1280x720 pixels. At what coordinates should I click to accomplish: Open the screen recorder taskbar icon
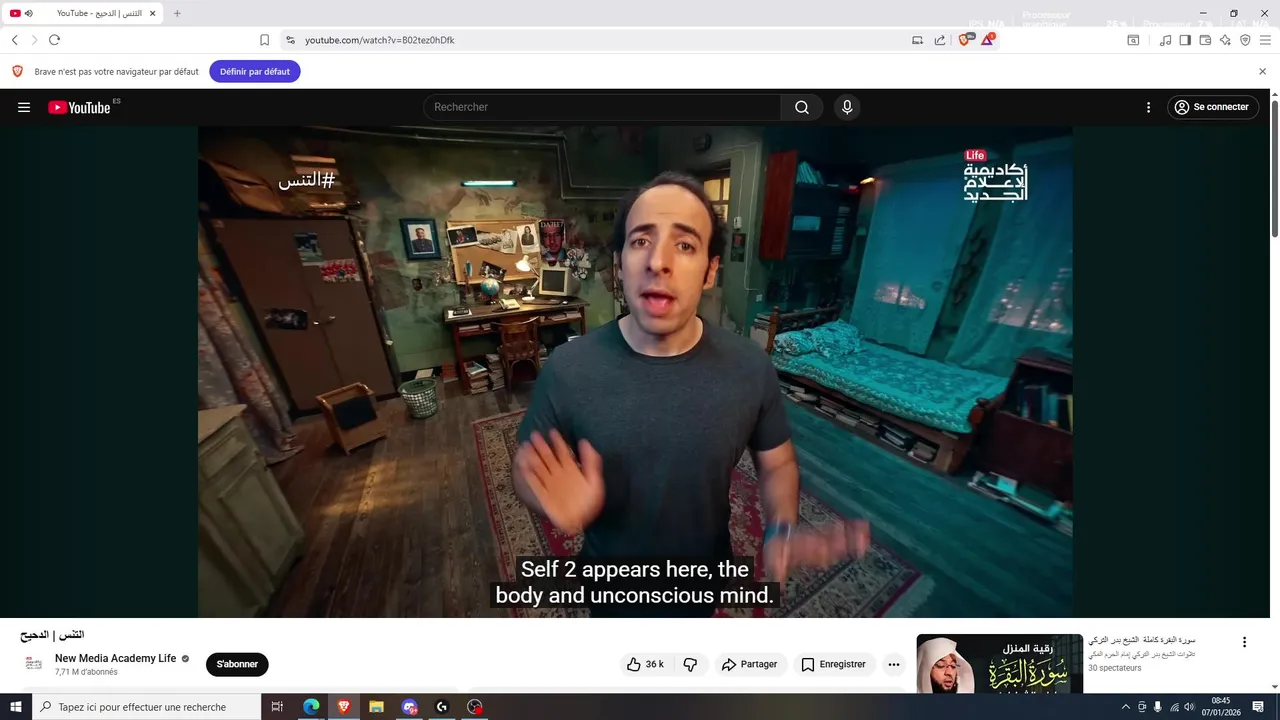[475, 707]
